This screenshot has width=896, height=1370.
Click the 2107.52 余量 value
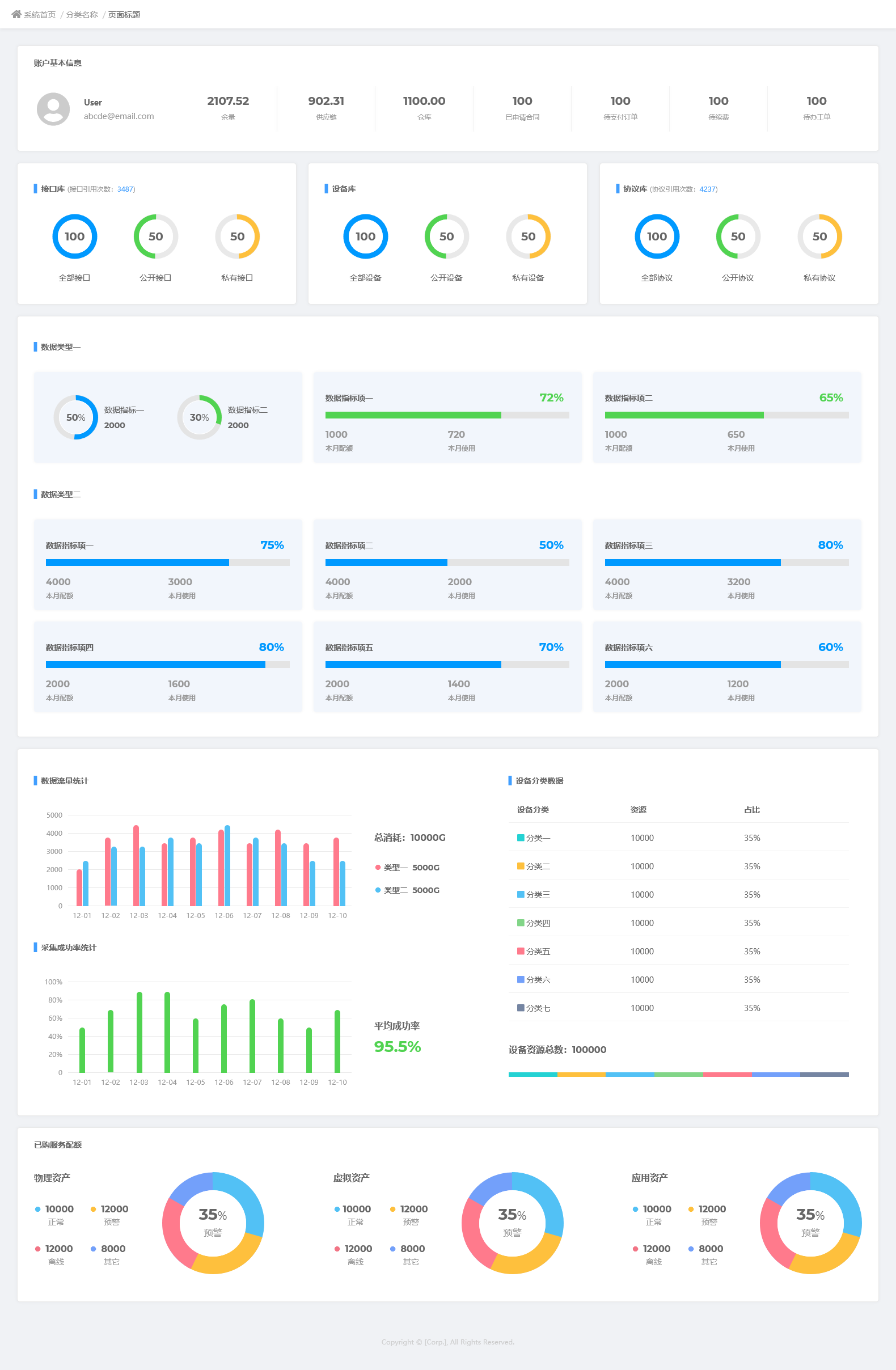[228, 102]
